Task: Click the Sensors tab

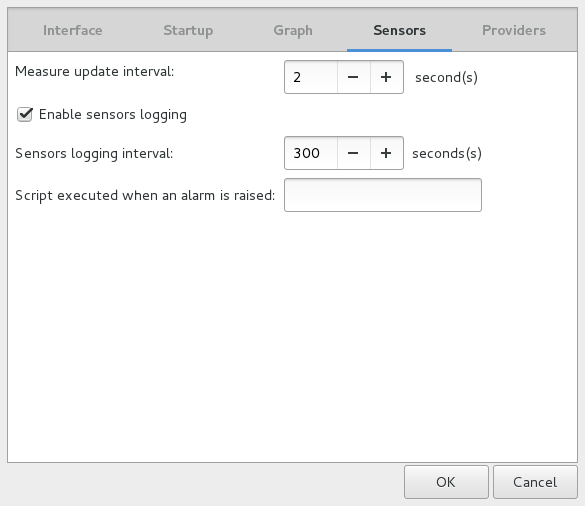Action: (x=399, y=30)
